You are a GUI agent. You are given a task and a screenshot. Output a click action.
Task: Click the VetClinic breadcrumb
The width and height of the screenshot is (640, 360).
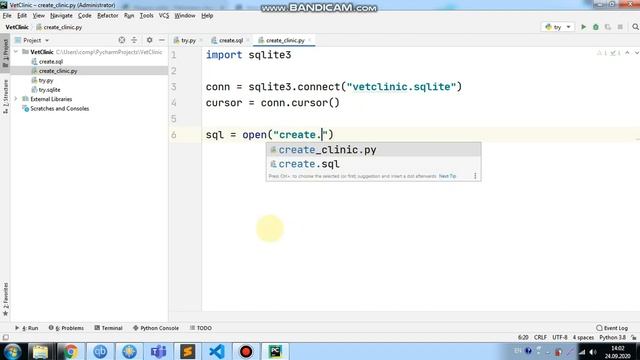point(17,27)
